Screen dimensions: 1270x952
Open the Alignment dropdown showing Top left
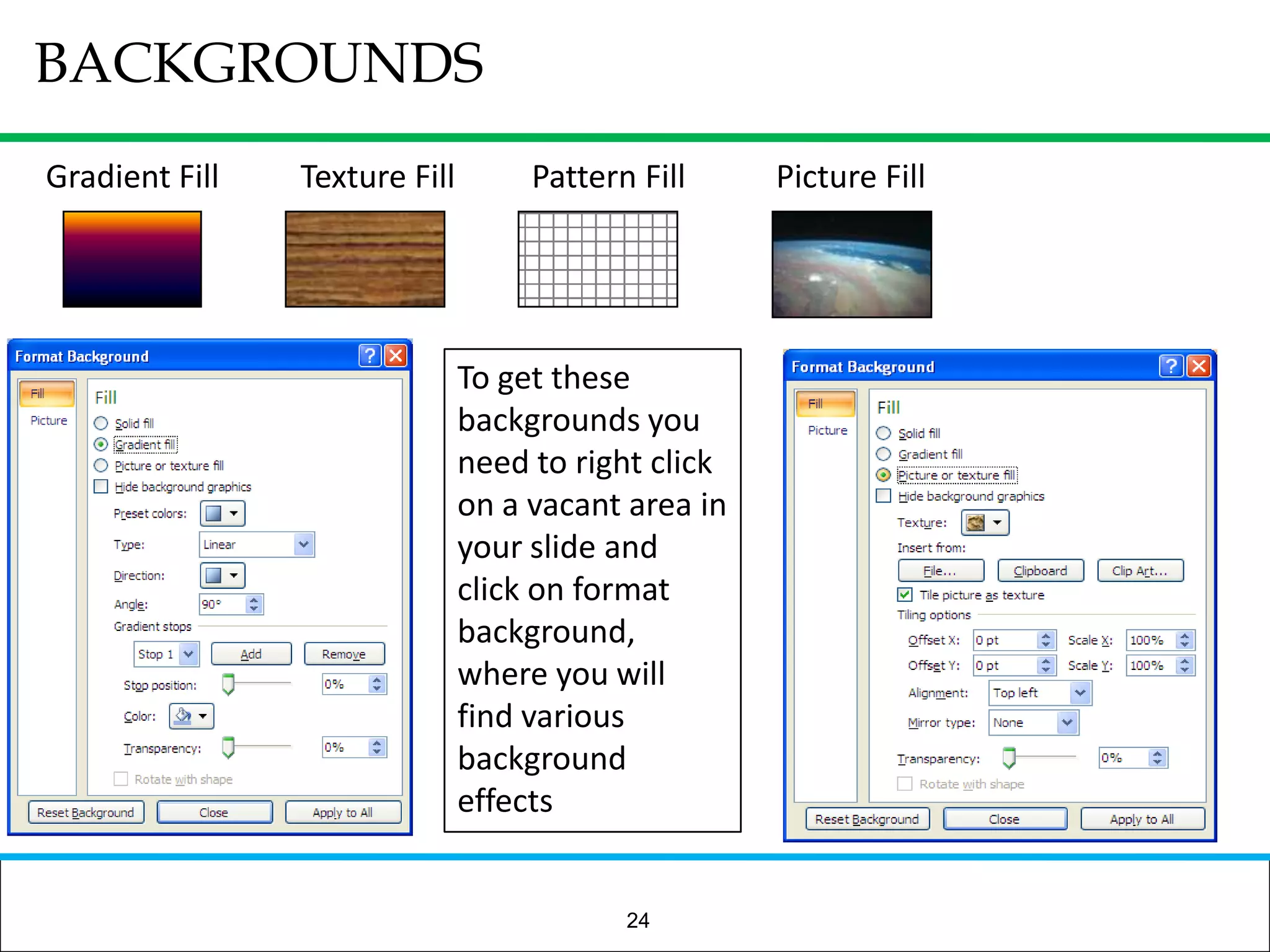1080,692
